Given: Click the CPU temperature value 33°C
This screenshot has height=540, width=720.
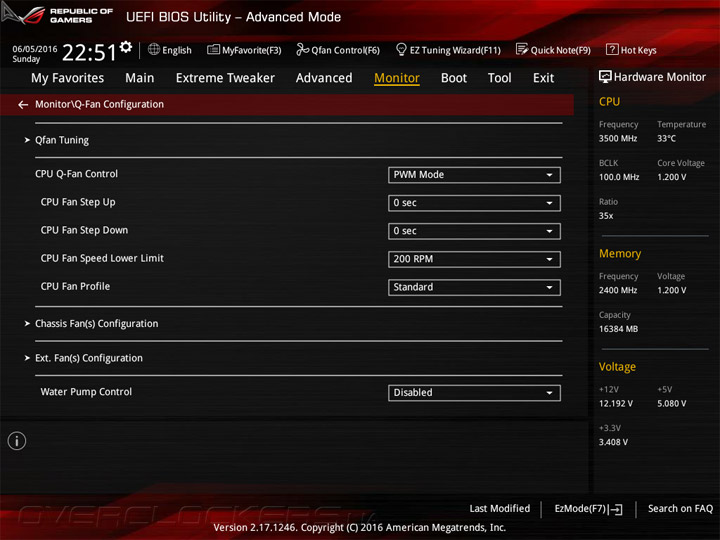Looking at the screenshot, I should coord(666,139).
